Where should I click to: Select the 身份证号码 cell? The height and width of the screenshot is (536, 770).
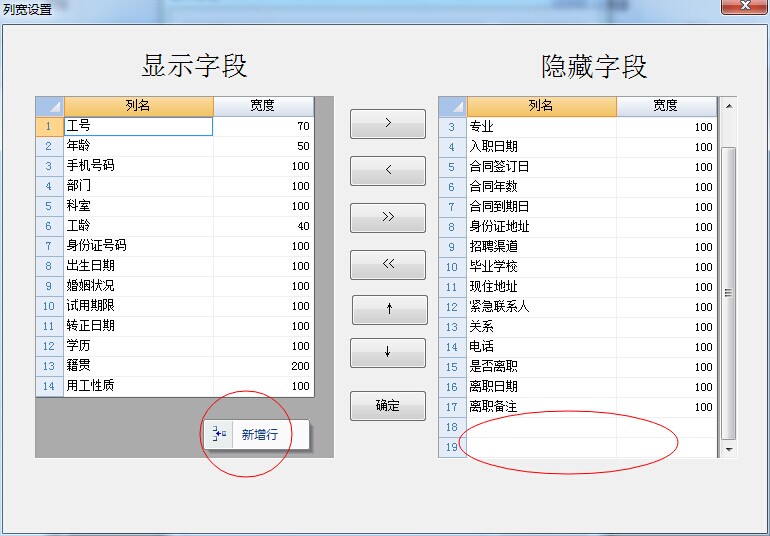coord(138,246)
